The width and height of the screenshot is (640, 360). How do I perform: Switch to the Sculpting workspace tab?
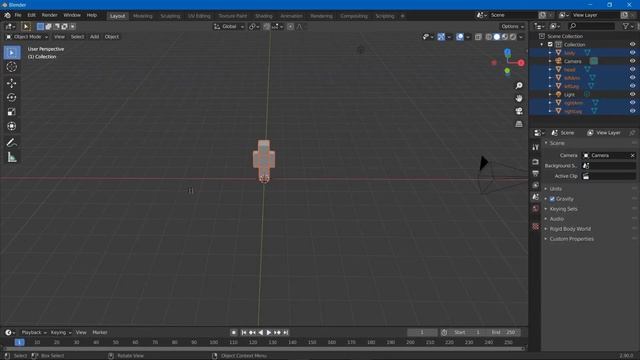170,16
